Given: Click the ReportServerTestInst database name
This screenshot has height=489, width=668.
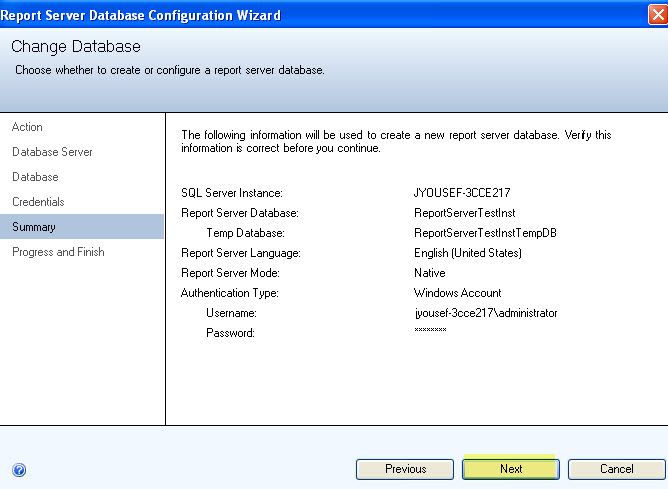Looking at the screenshot, I should (x=465, y=213).
